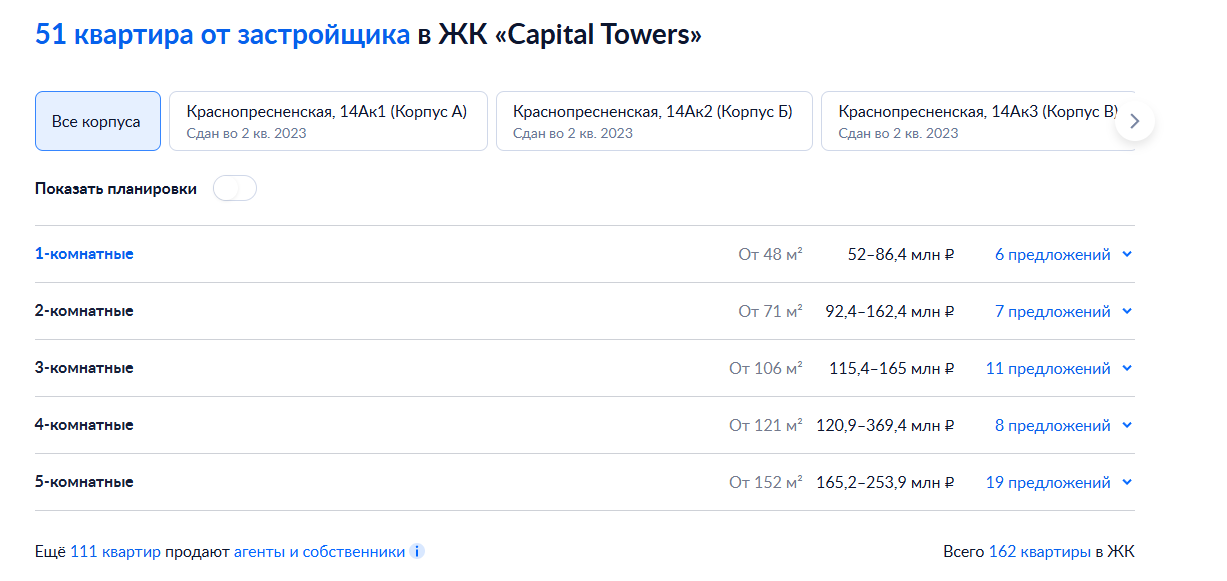Click 11 предложений link
Viewport: 1227px width, 581px height.
tap(1047, 368)
